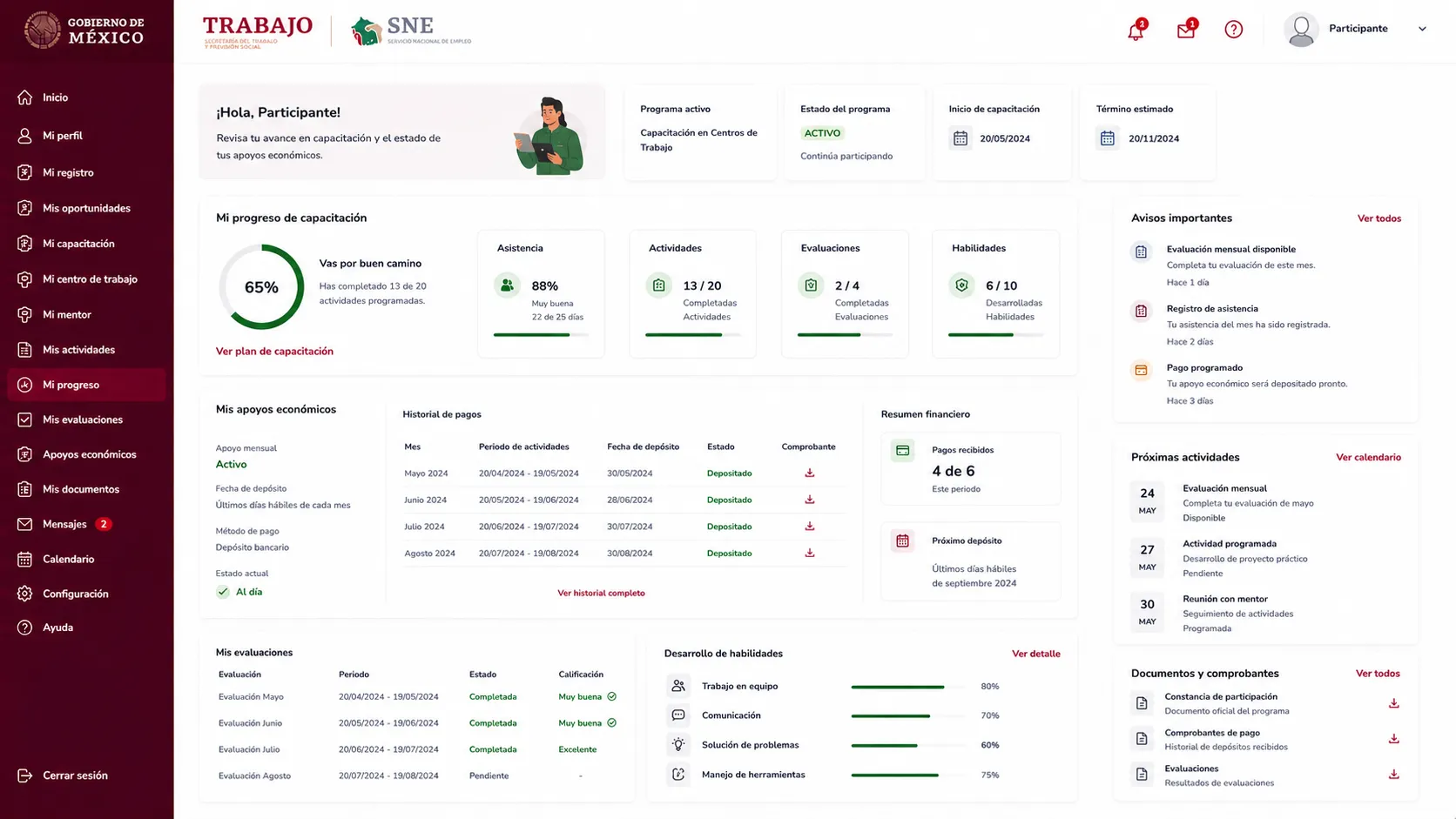Image resolution: width=1456 pixels, height=819 pixels.
Task: Click the Próximo depósito calendar icon
Action: coord(902,541)
